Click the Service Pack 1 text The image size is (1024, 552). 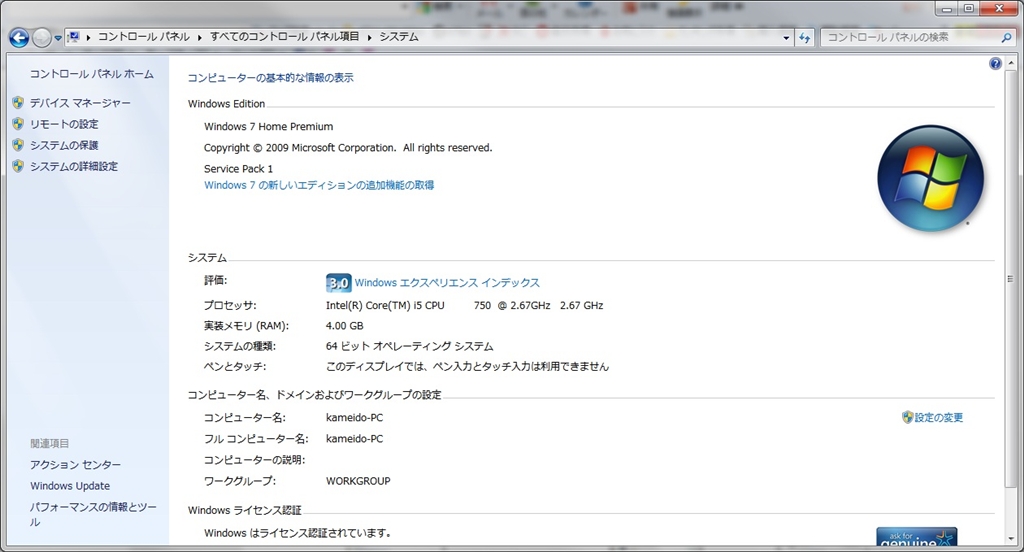point(238,169)
